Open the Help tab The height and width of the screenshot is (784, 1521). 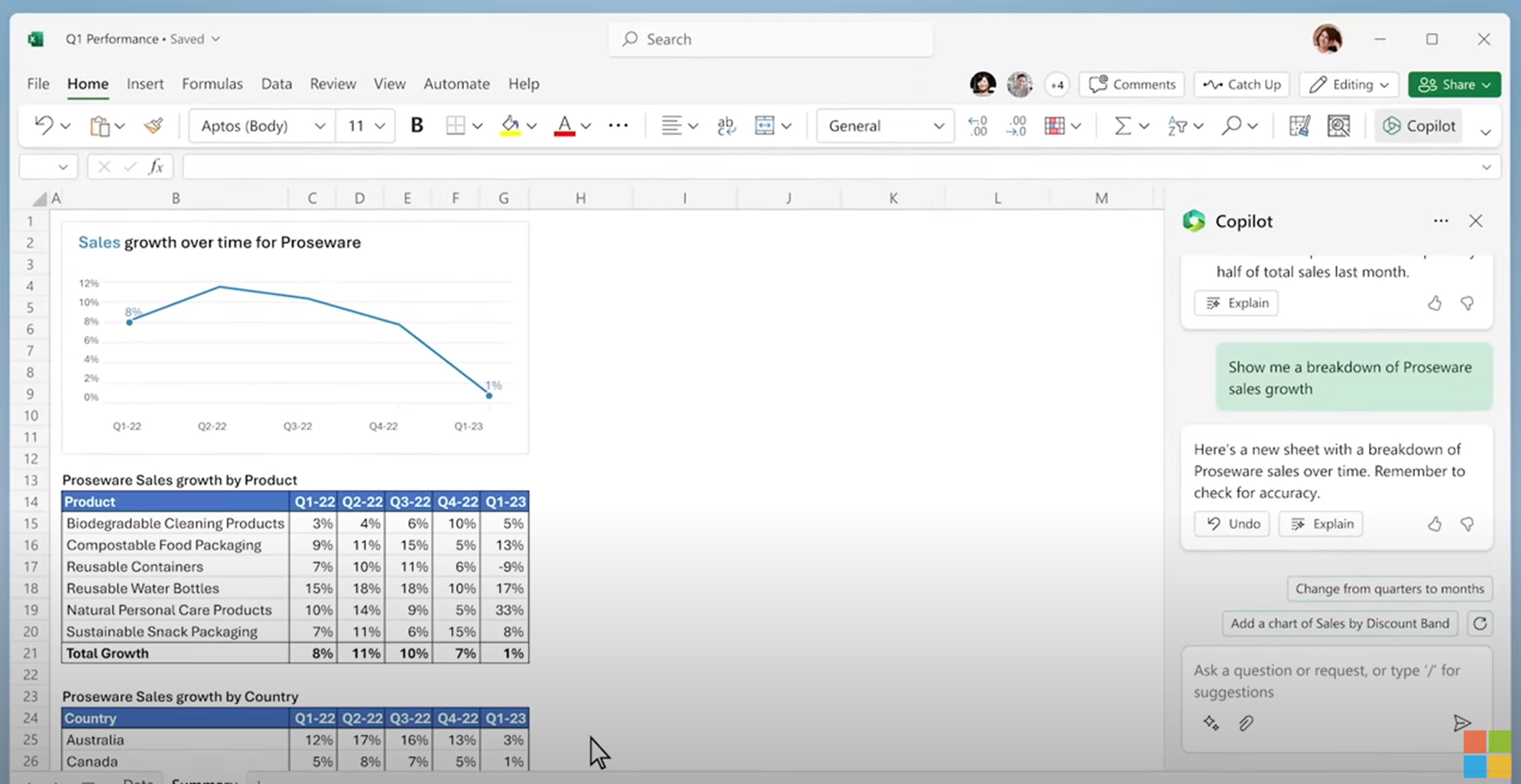coord(524,84)
